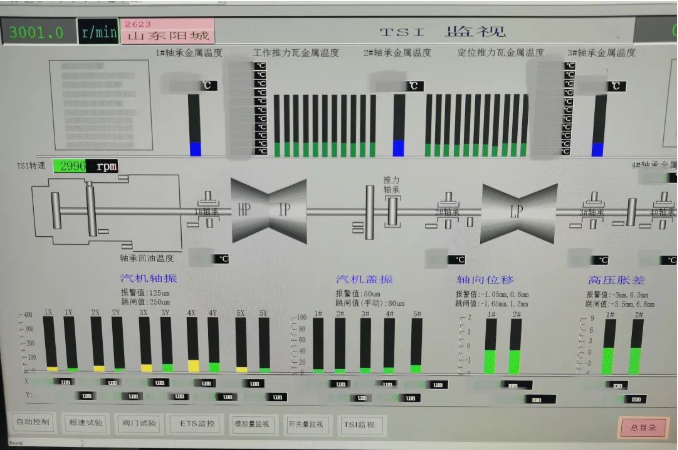Screen dimensions: 678x450
Task: Click the 3001.0 r/min speed display
Action: tap(38, 32)
